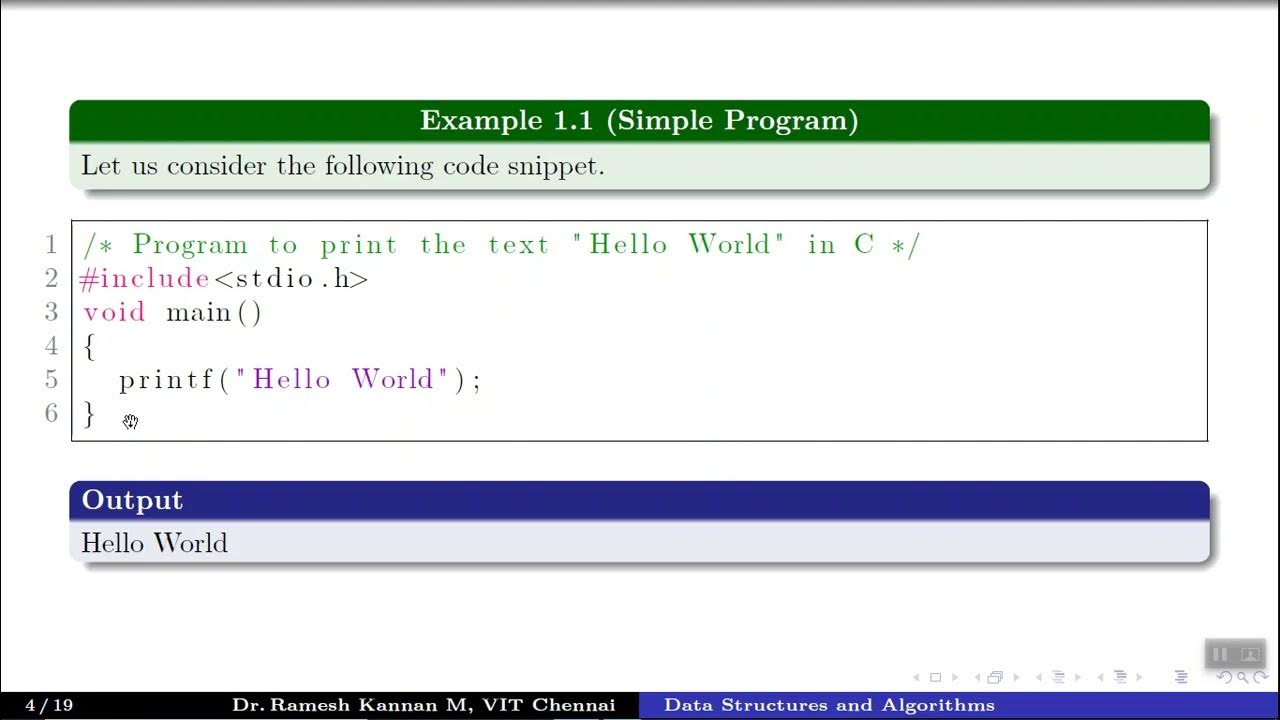Click the Hello World output text
This screenshot has width=1280, height=720.
(x=154, y=543)
